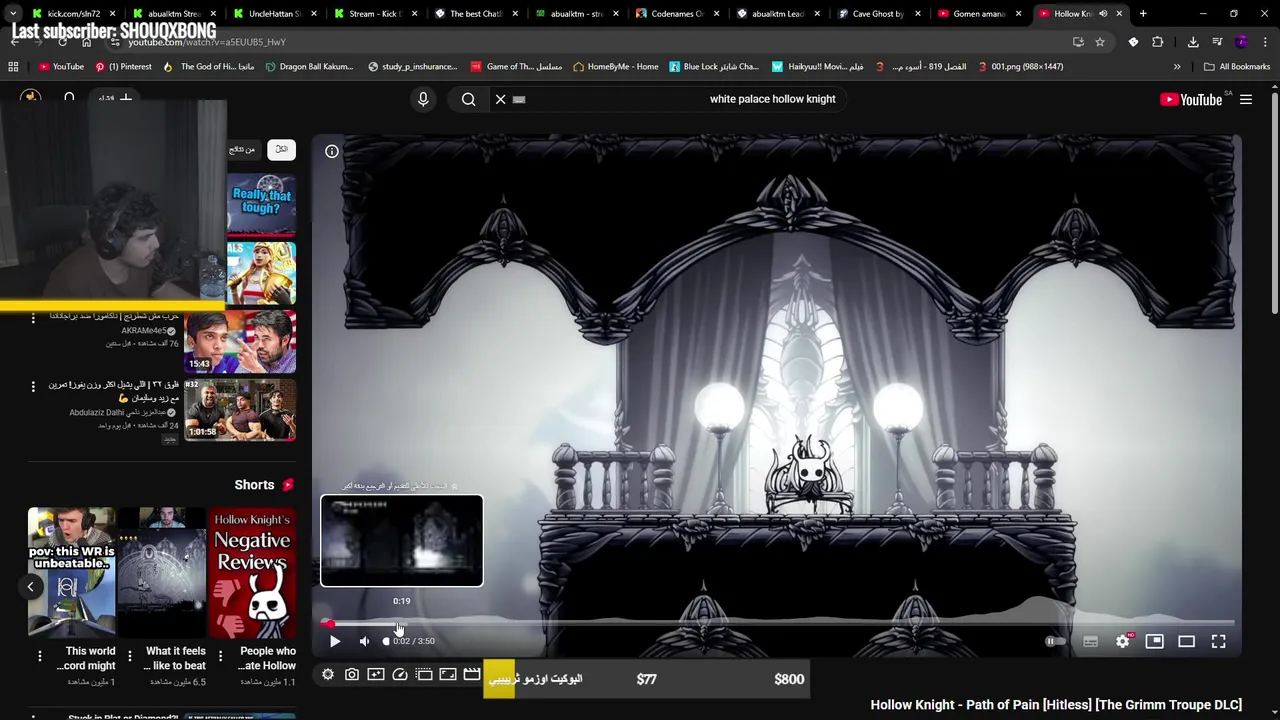Screen dimensions: 1280x720
Task: Seek along the video progress bar
Action: [x=777, y=623]
